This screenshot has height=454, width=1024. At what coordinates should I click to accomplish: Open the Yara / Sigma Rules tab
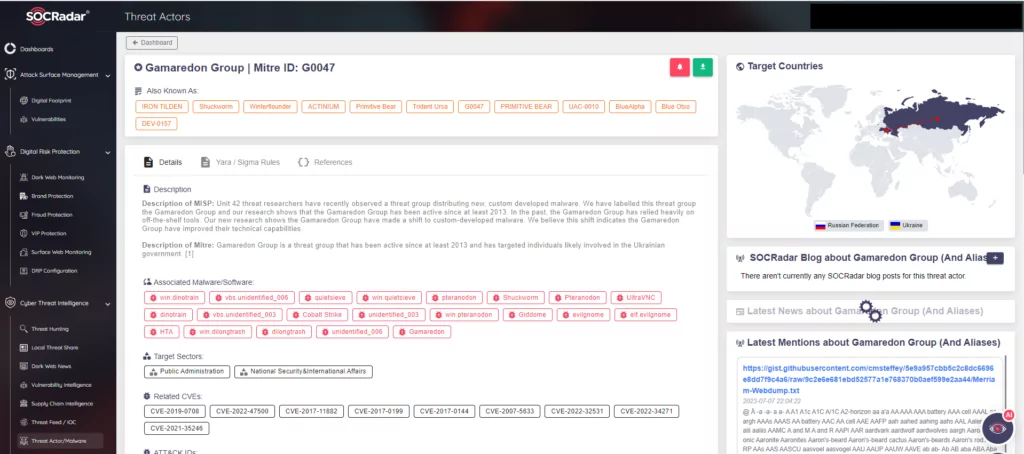tap(240, 162)
